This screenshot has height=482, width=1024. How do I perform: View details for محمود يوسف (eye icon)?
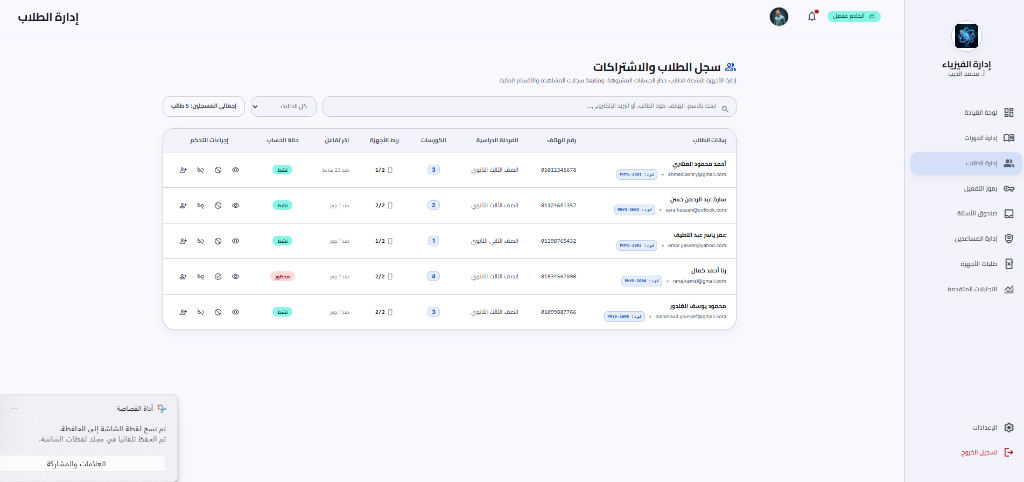pyautogui.click(x=235, y=312)
